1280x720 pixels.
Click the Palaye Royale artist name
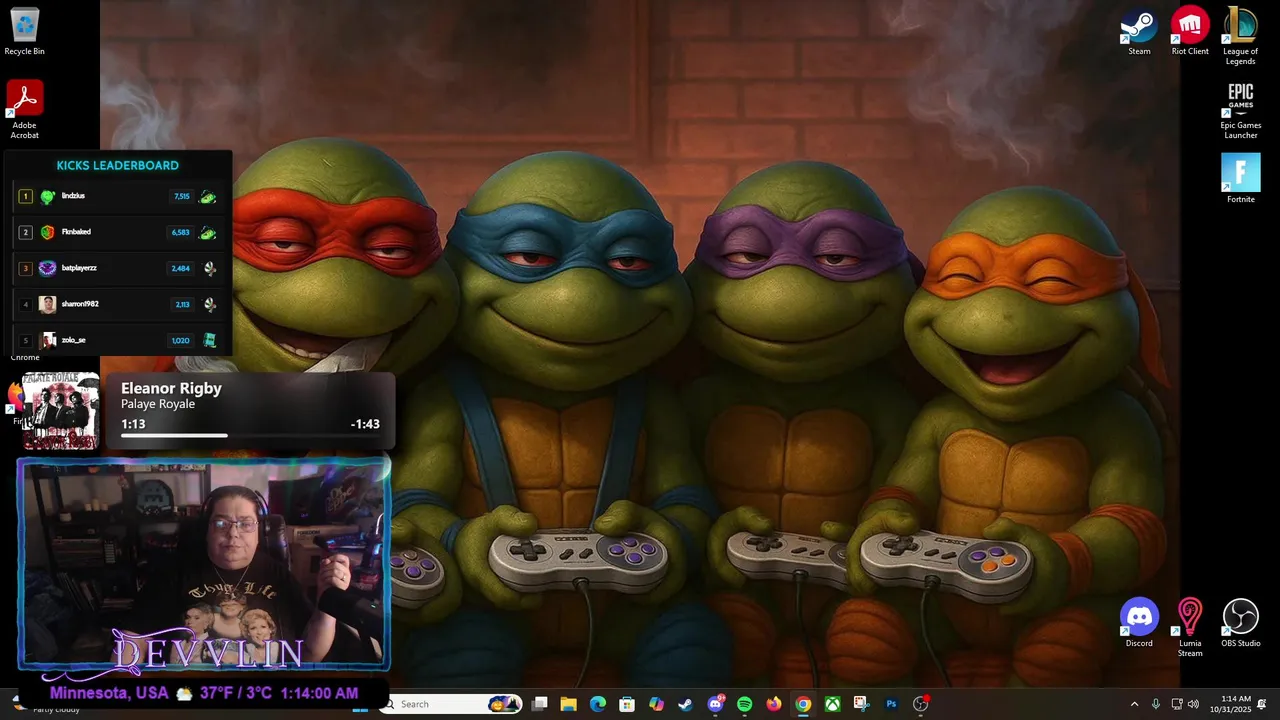tap(158, 404)
